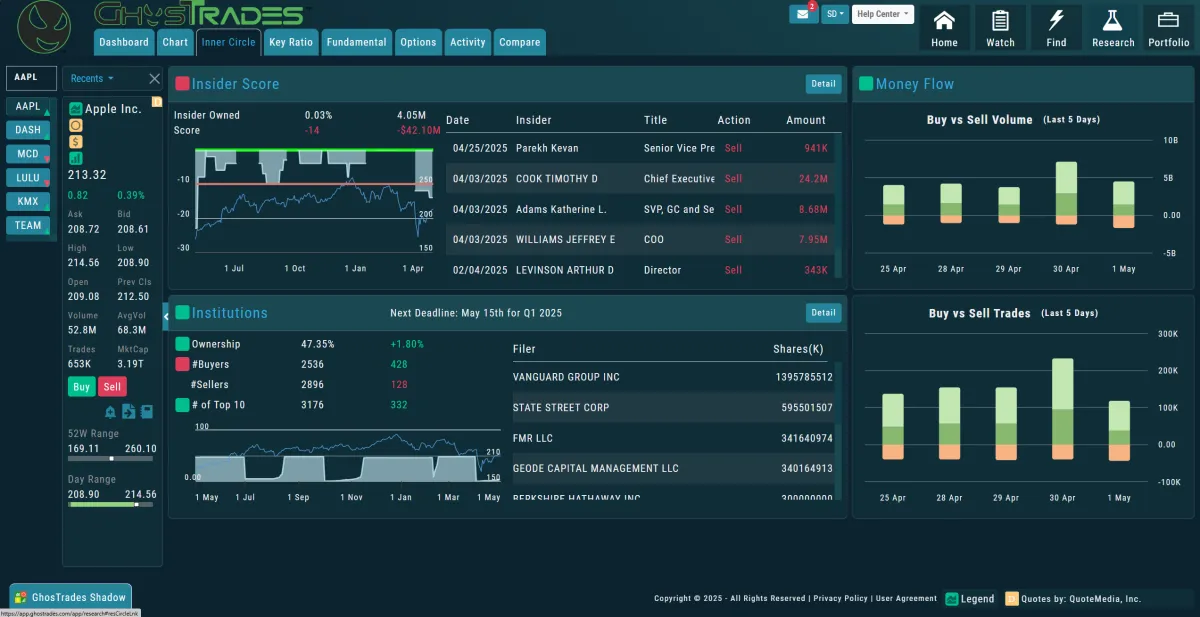
Task: Open Portfolio briefcase icon
Action: [1168, 20]
